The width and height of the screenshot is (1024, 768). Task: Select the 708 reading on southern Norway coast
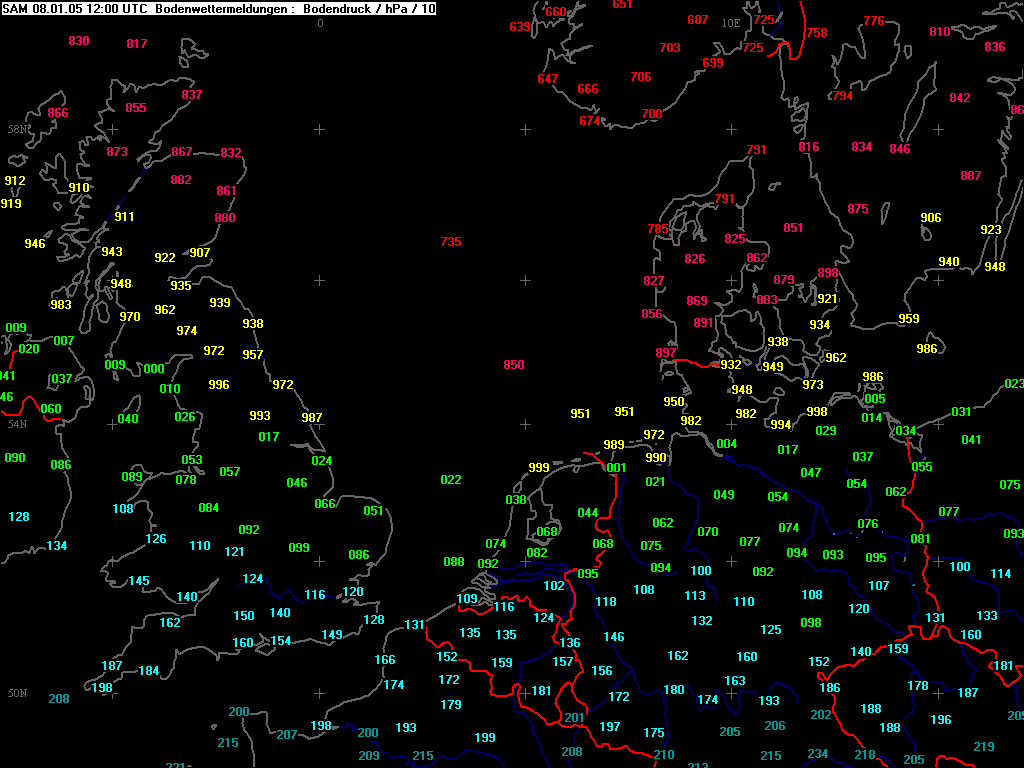click(x=652, y=114)
